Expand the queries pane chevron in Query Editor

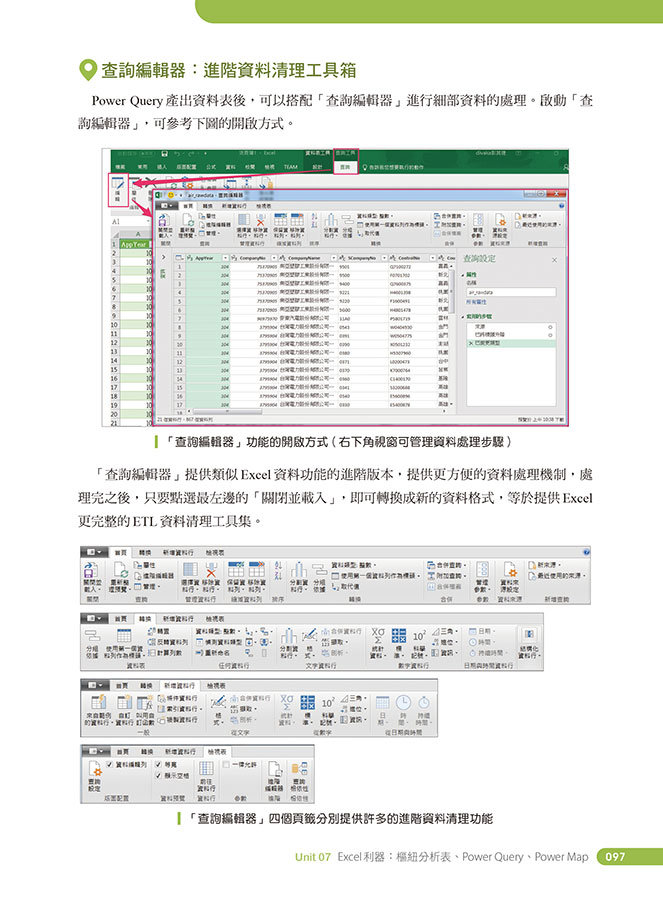[164, 257]
